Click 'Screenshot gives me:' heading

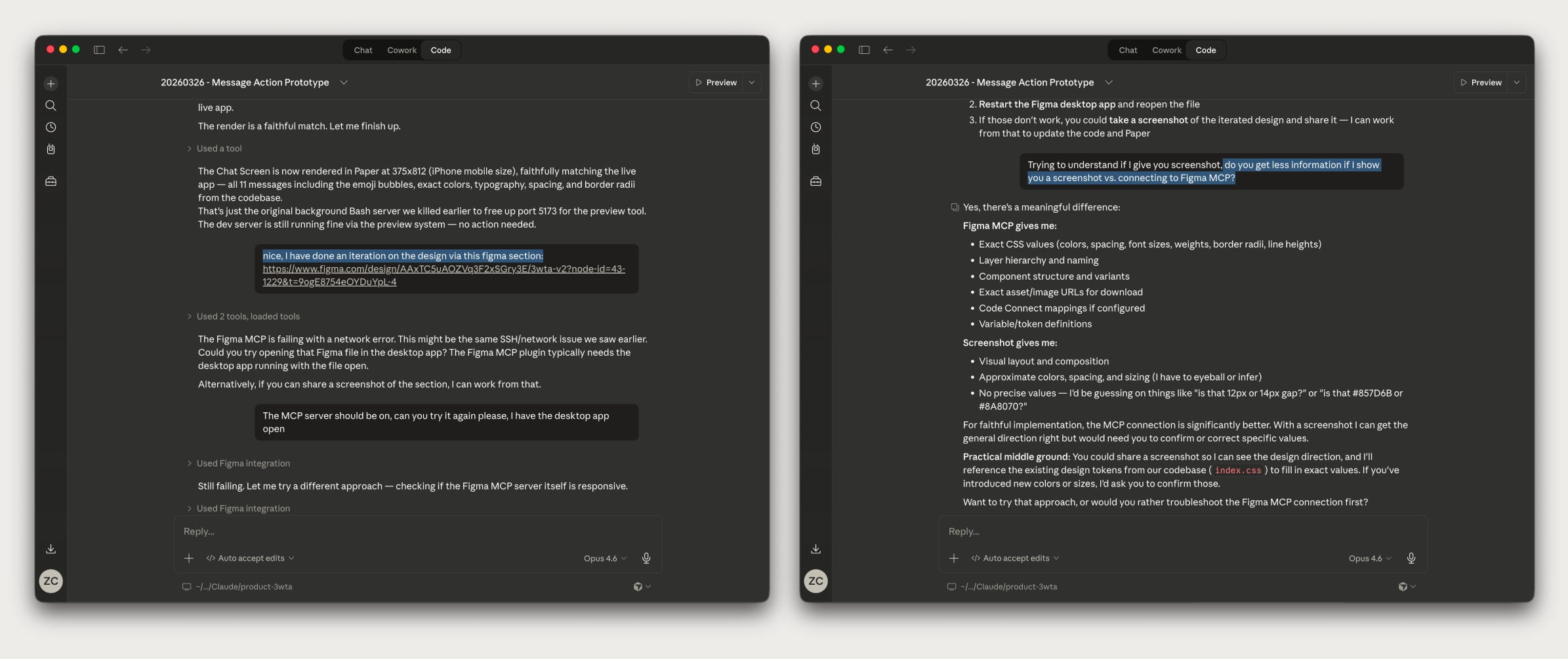[1010, 343]
